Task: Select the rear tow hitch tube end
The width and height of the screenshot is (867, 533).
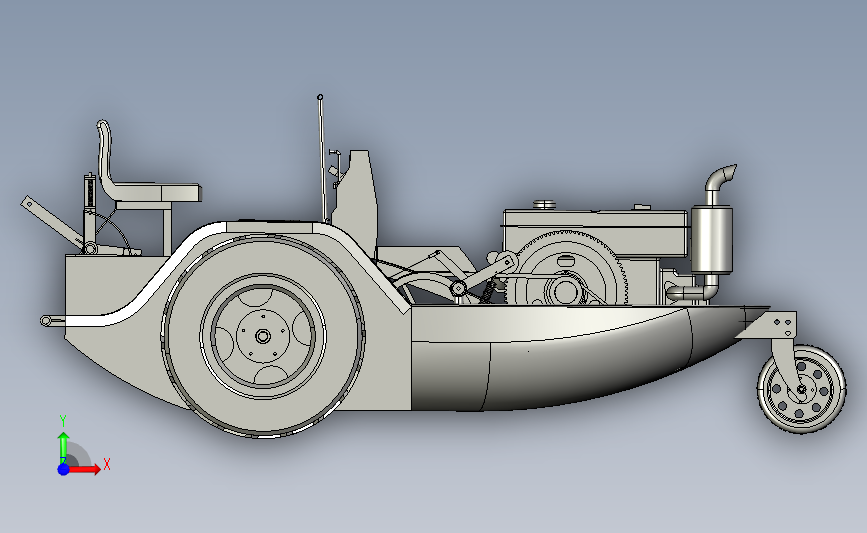Action: click(46, 321)
